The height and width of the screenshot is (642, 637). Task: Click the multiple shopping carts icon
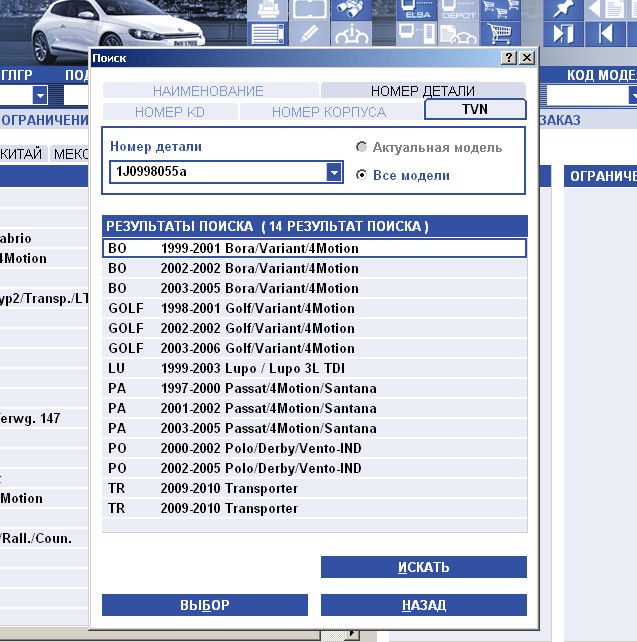click(500, 9)
